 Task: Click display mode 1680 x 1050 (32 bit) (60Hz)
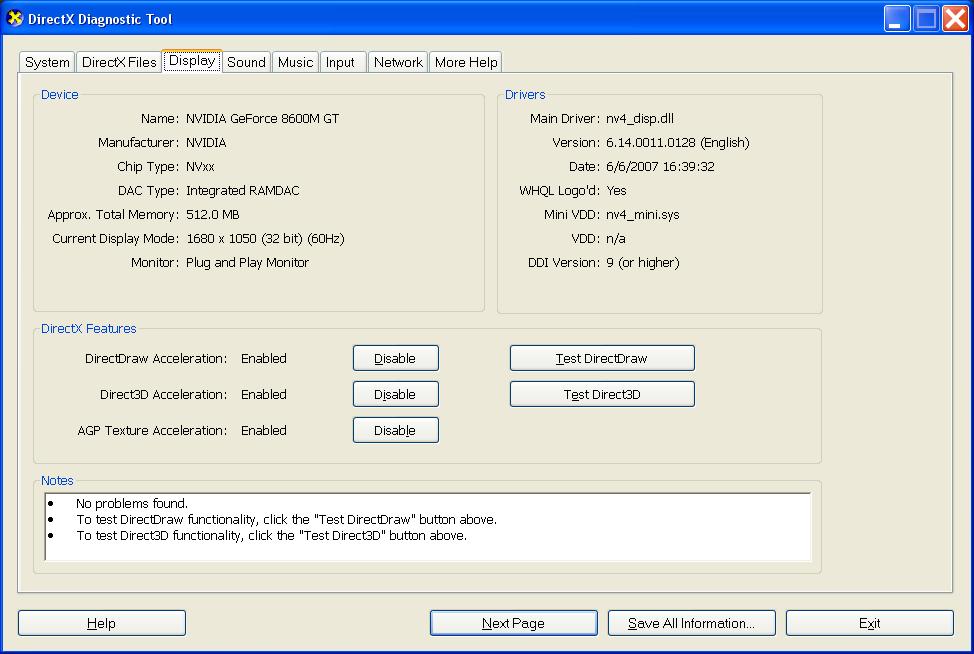[x=265, y=238]
